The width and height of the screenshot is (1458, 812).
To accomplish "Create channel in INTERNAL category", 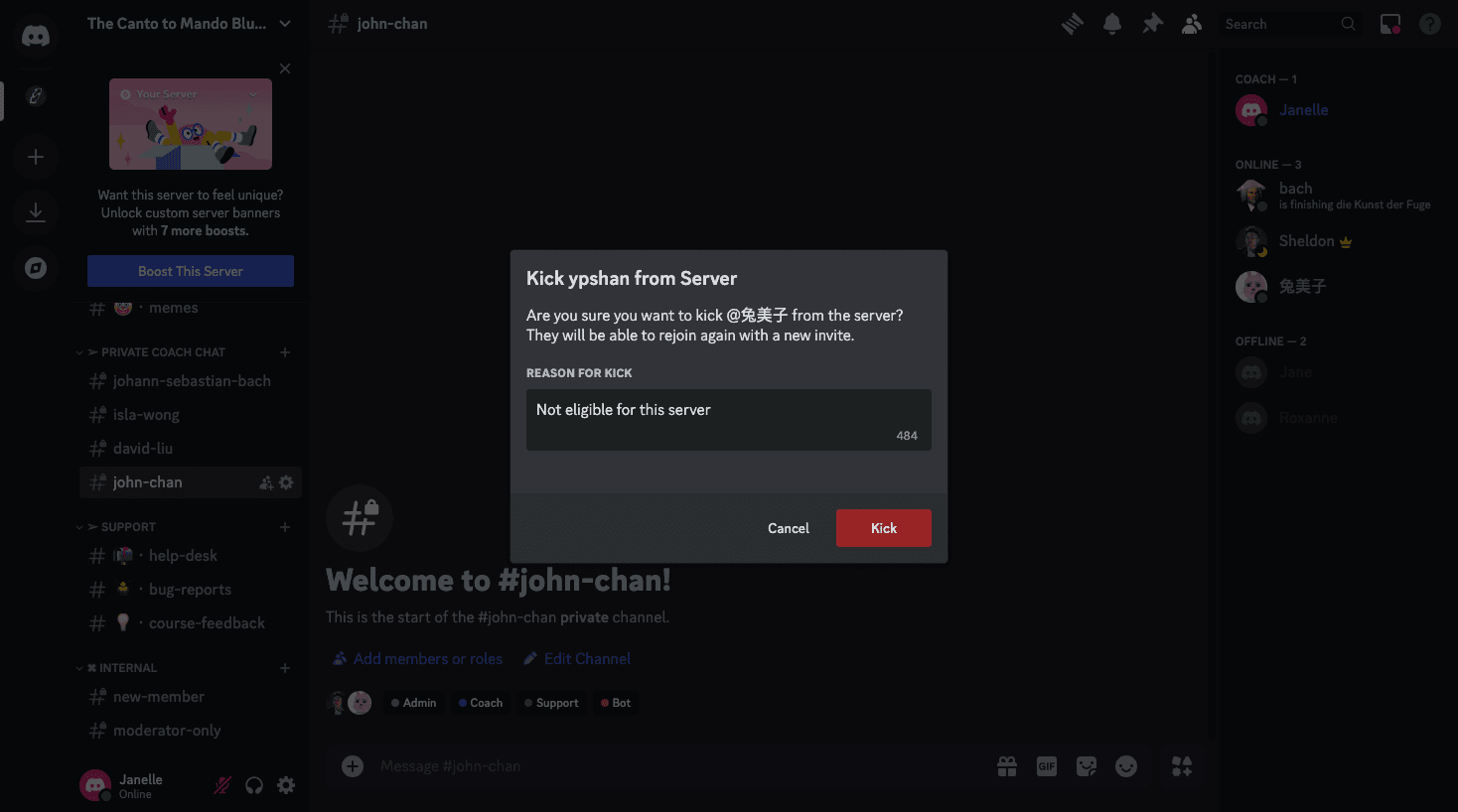I will point(285,668).
